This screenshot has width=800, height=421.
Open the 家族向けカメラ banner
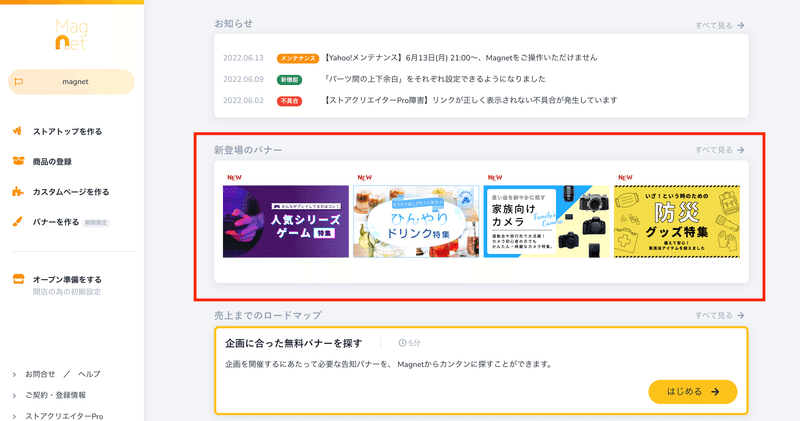pos(546,221)
